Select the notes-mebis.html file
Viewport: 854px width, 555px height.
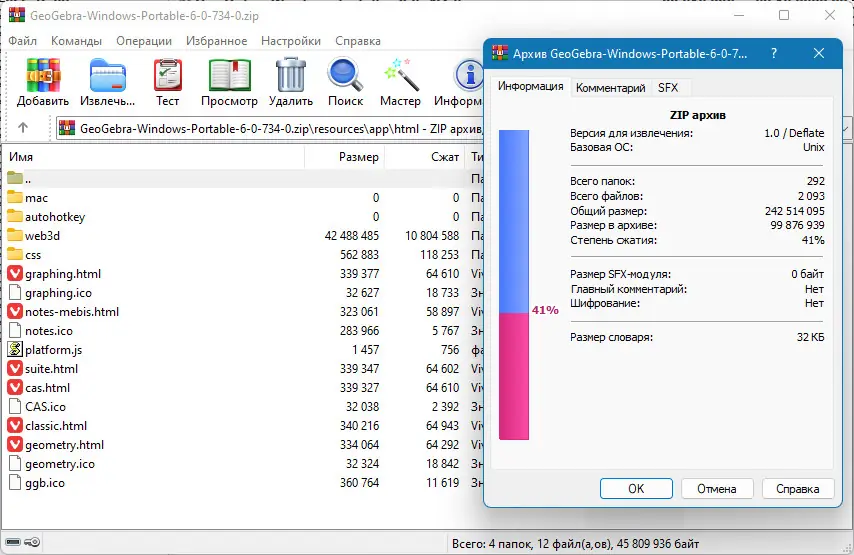coord(71,312)
